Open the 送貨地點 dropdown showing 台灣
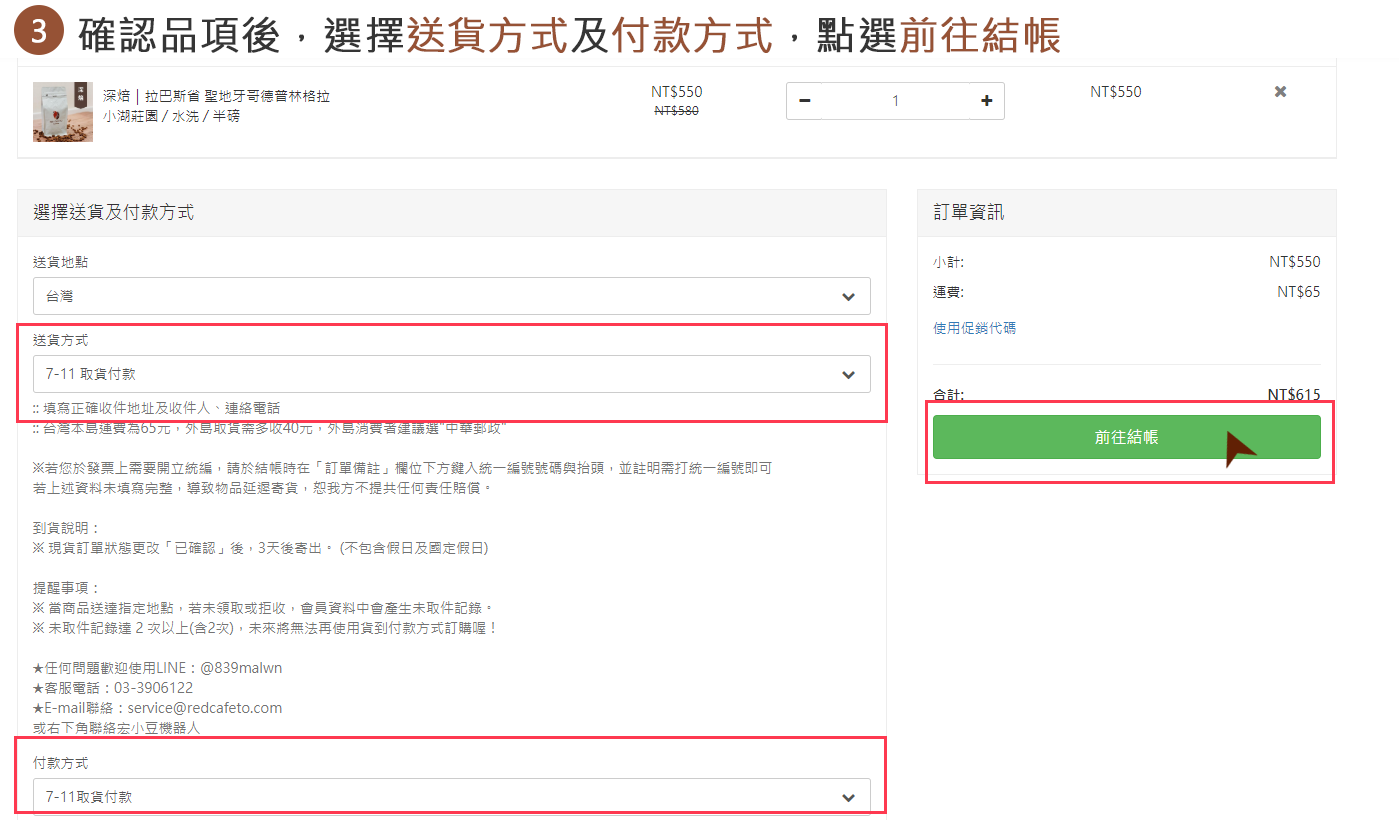Screen dimensions: 1399x820 click(x=451, y=297)
